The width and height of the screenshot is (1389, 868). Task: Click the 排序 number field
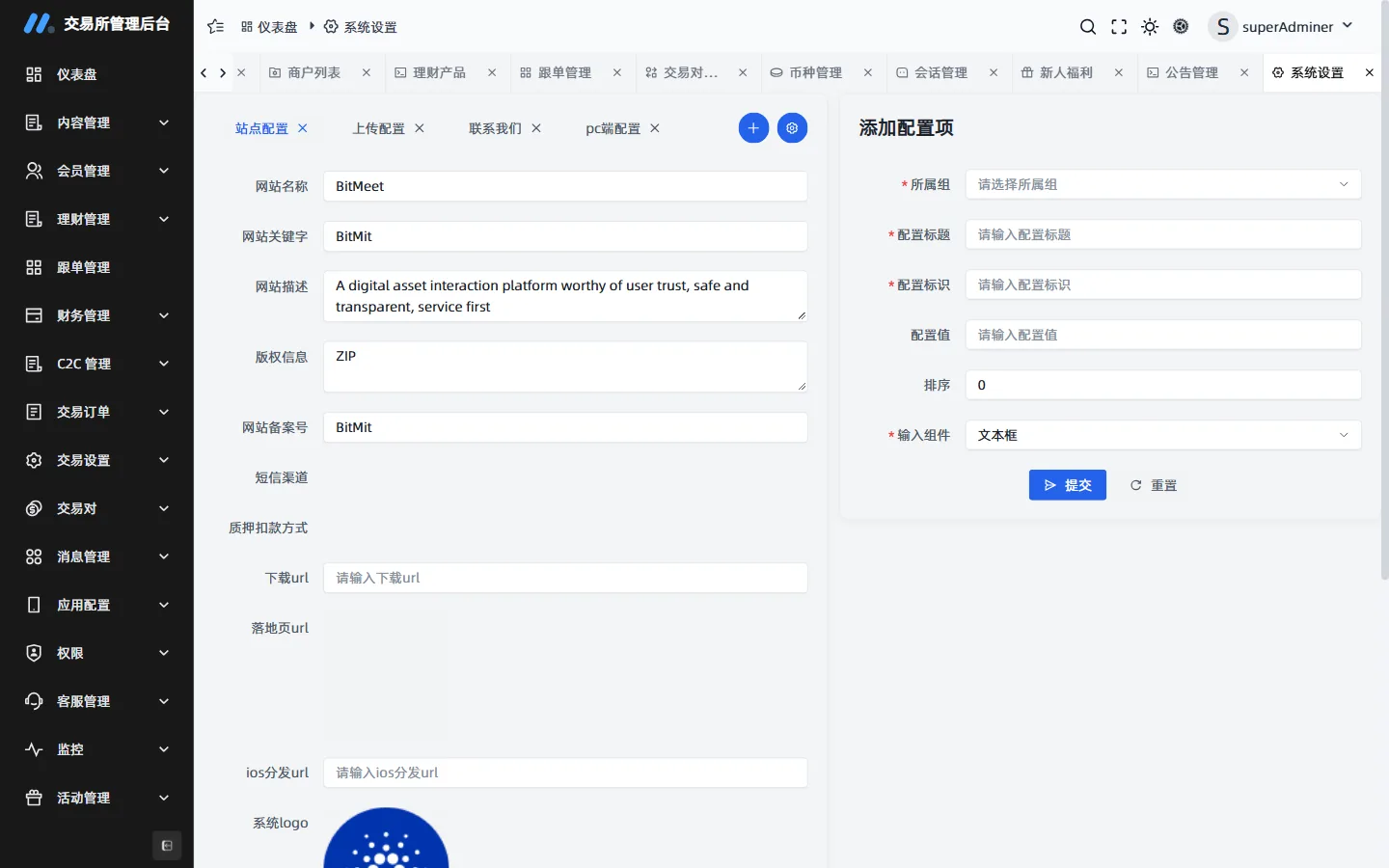[x=1163, y=385]
